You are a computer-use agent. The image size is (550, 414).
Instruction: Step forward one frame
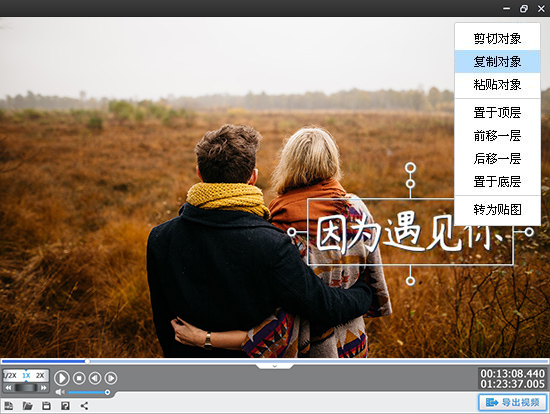click(111, 378)
